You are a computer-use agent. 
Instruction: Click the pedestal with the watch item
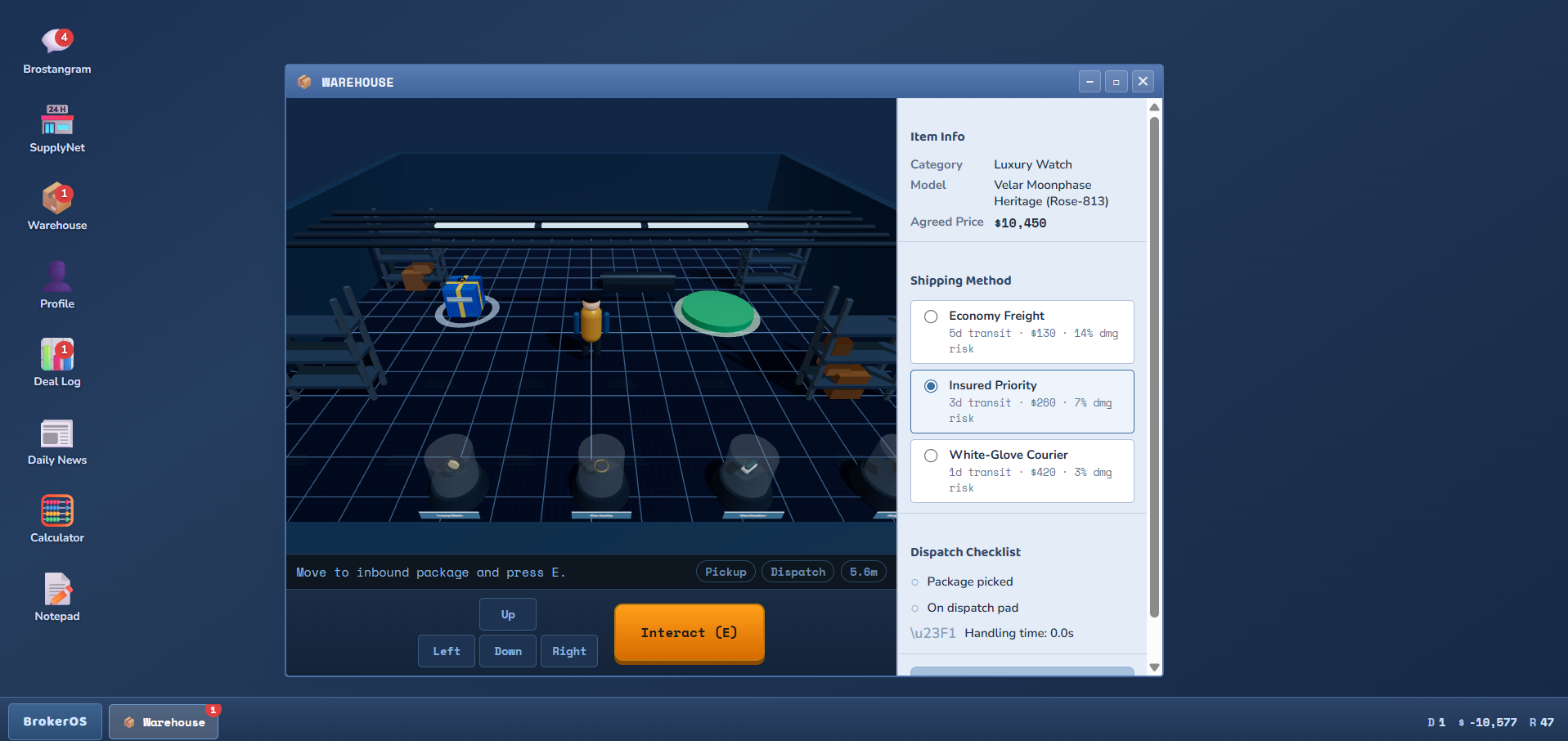pos(452,474)
